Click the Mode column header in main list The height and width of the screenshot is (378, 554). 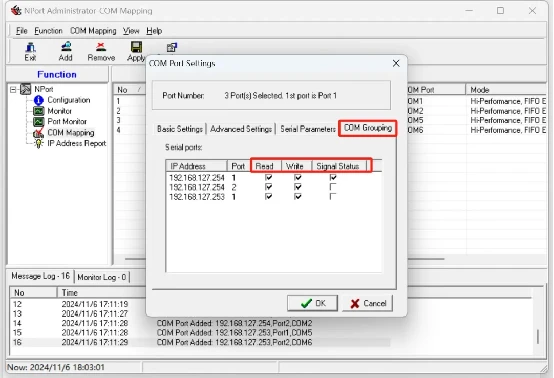506,90
